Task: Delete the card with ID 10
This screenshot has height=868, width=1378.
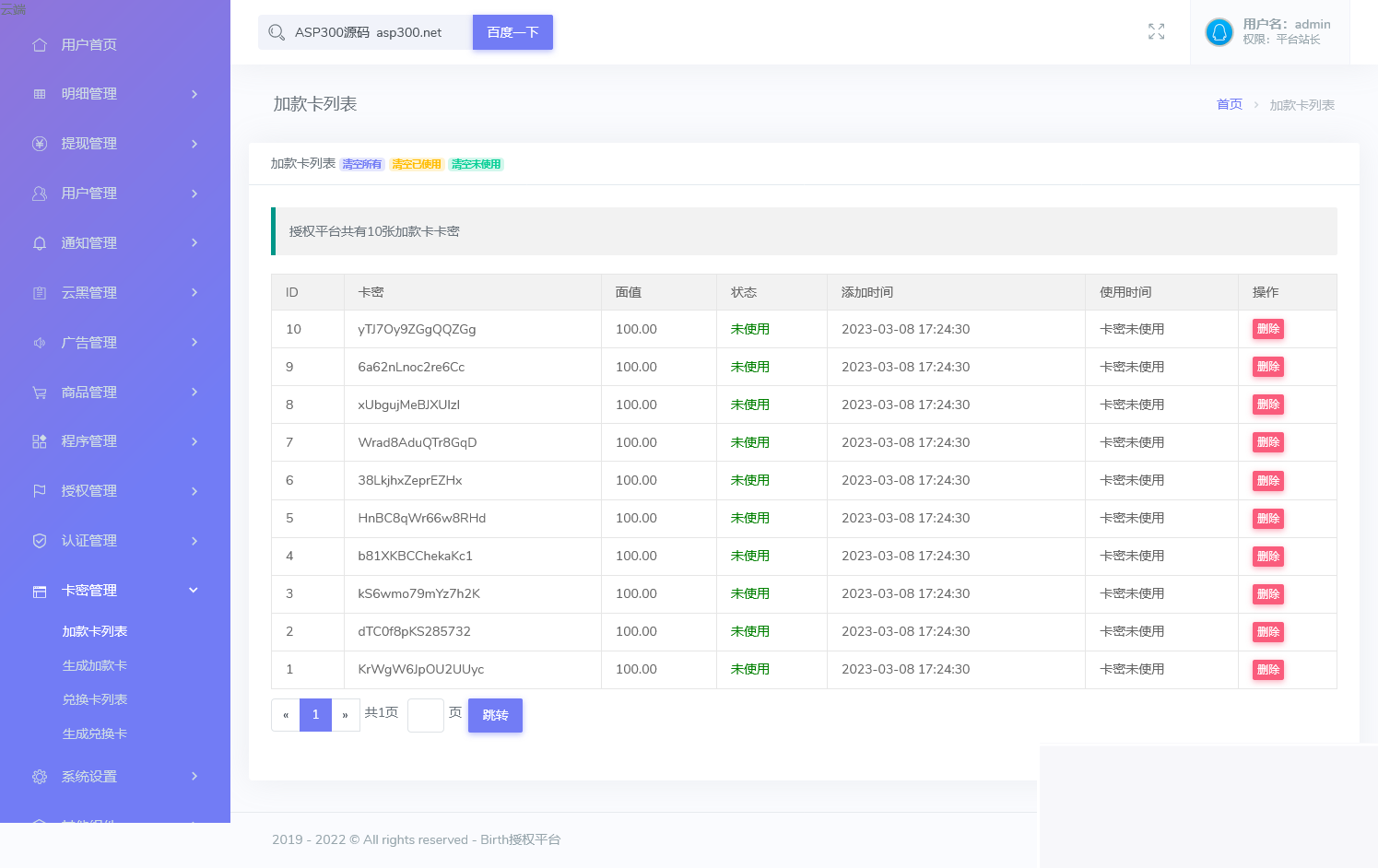Action: click(x=1267, y=329)
